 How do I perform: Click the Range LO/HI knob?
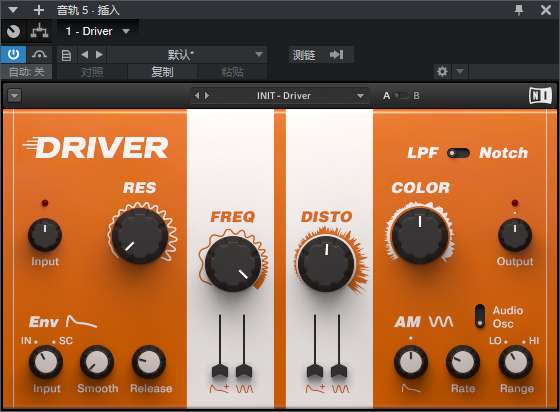[x=516, y=362]
